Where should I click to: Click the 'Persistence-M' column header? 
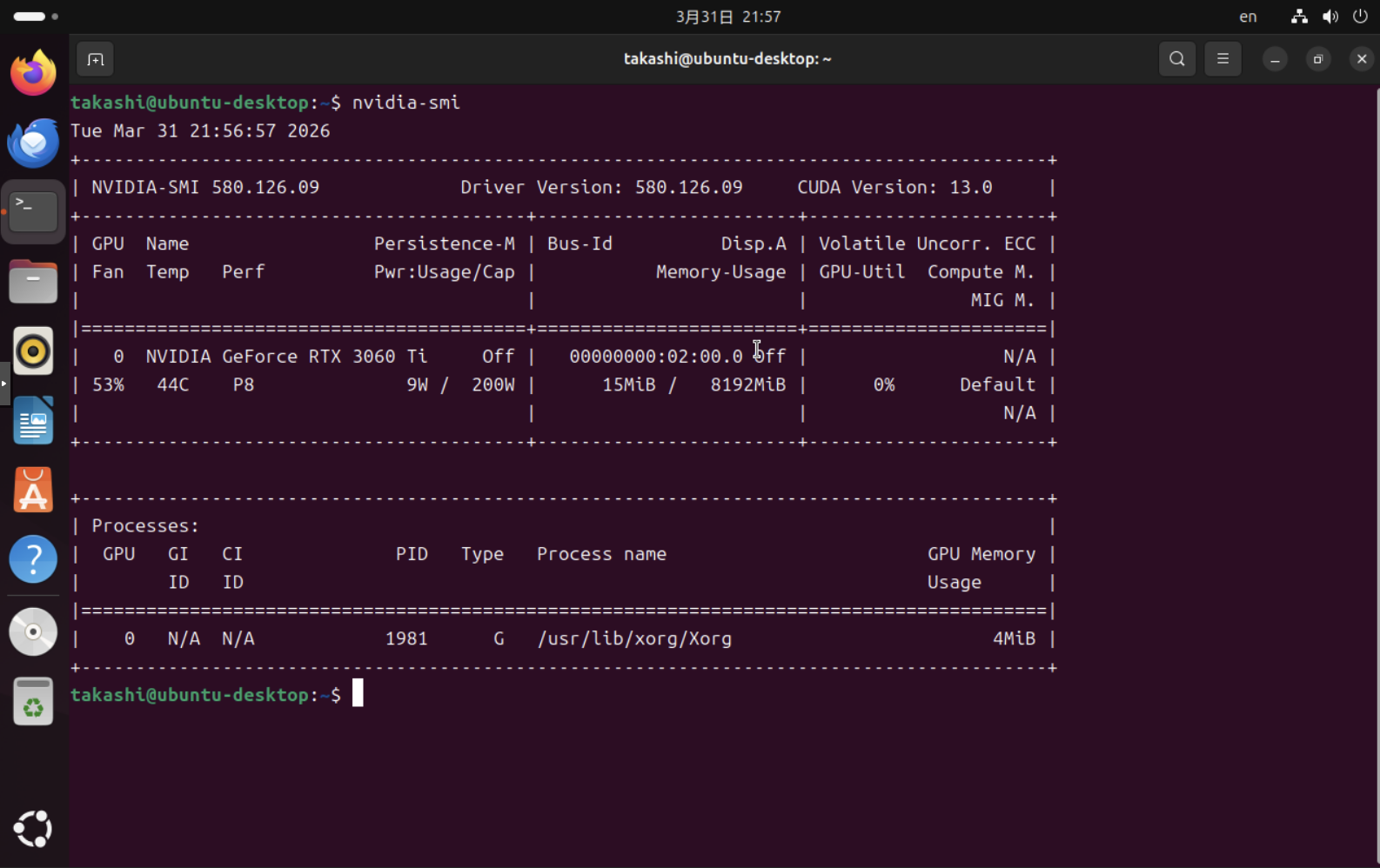tap(444, 244)
